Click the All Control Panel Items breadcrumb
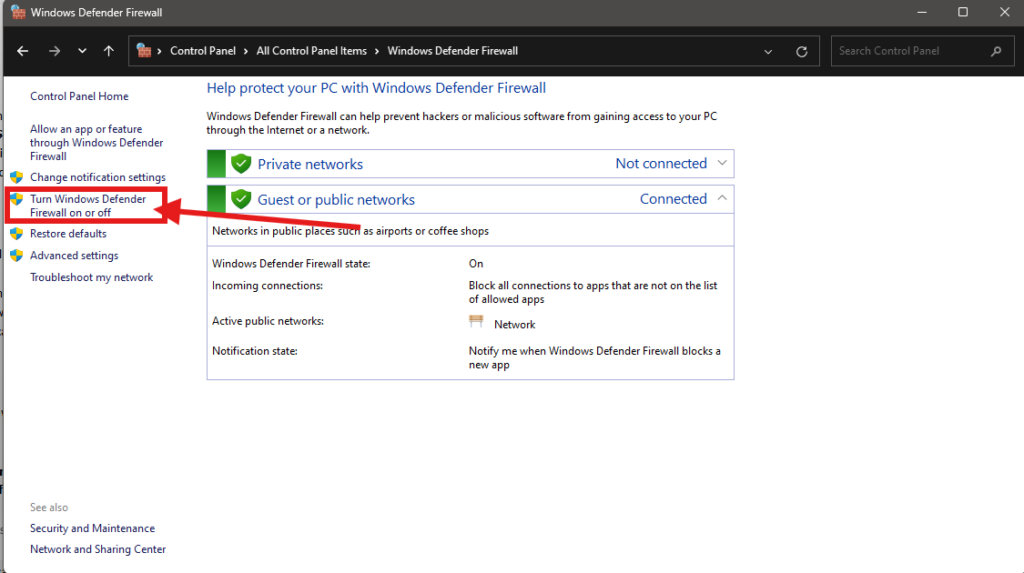 pyautogui.click(x=312, y=51)
